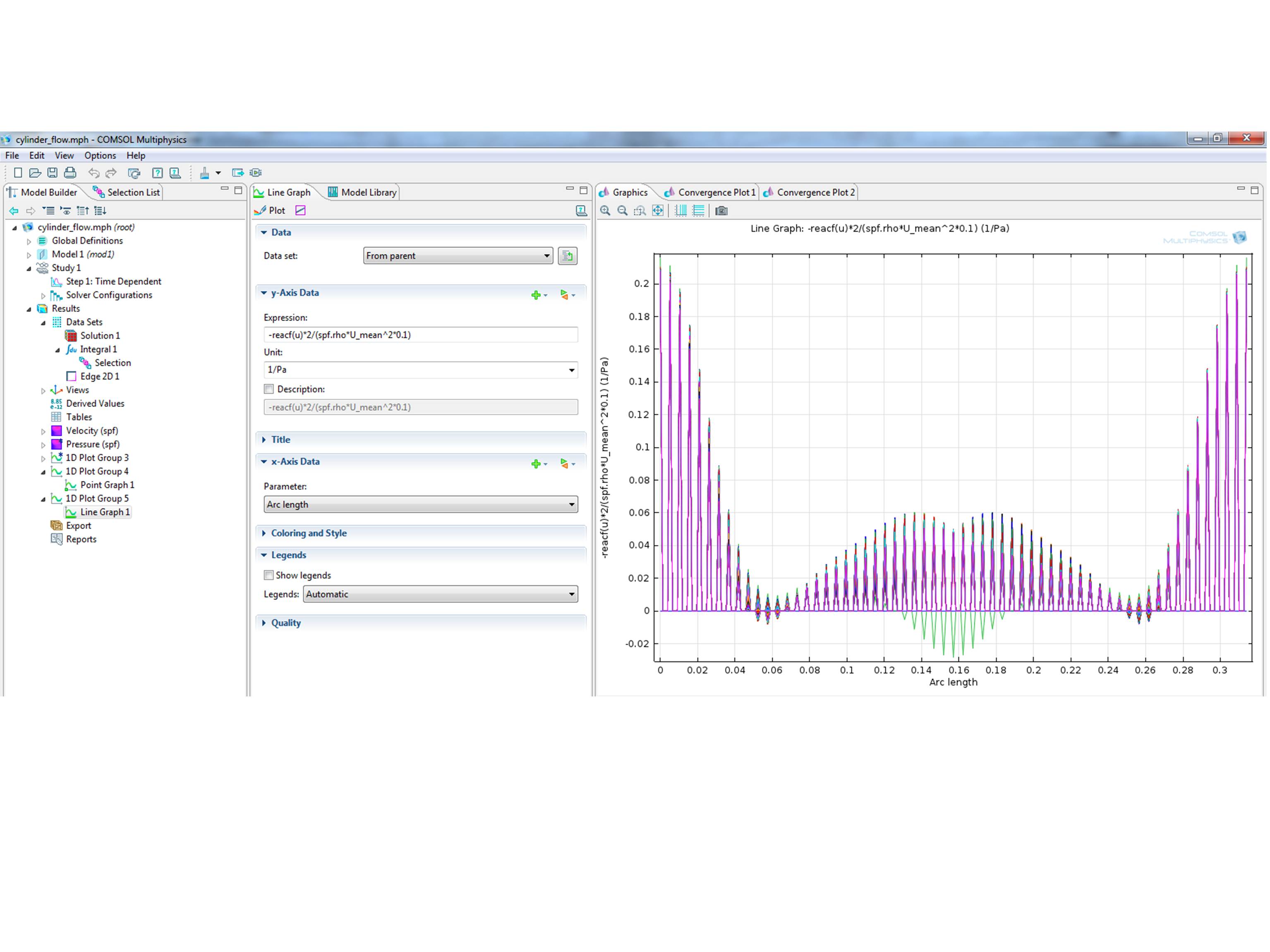Click the Zoom Box icon

coord(640,210)
